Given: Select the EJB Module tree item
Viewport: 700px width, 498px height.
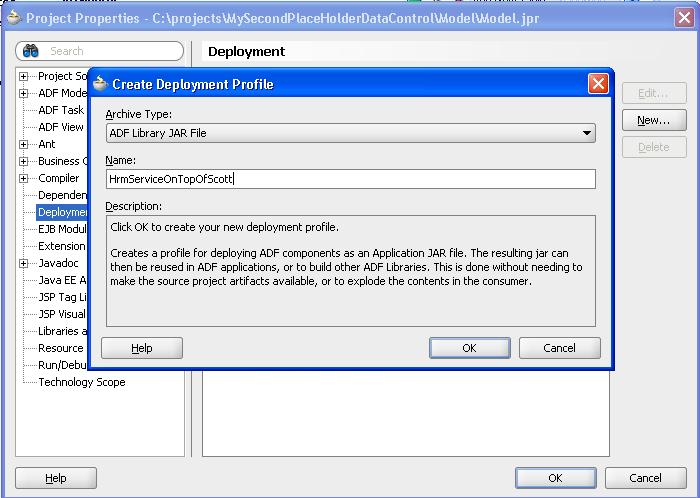Looking at the screenshot, I should [x=62, y=229].
